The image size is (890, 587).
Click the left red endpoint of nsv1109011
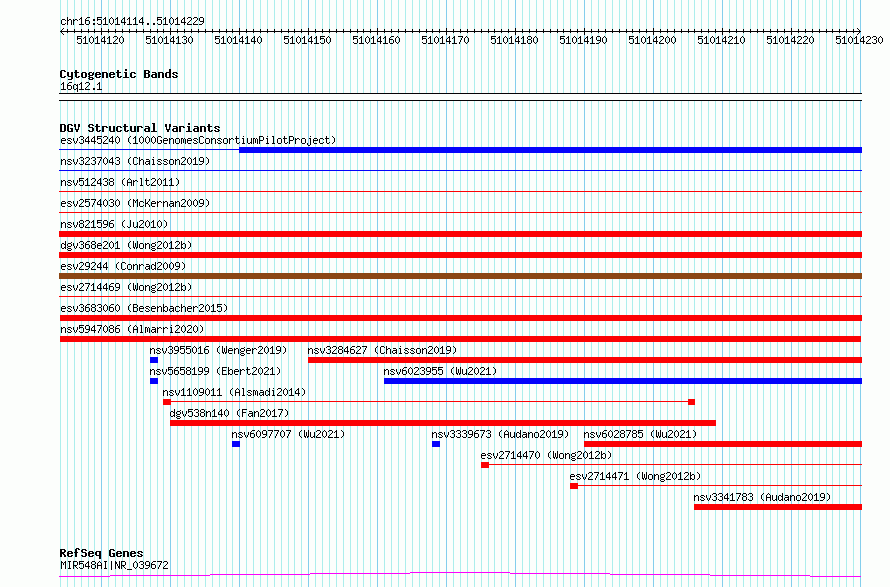pos(167,402)
